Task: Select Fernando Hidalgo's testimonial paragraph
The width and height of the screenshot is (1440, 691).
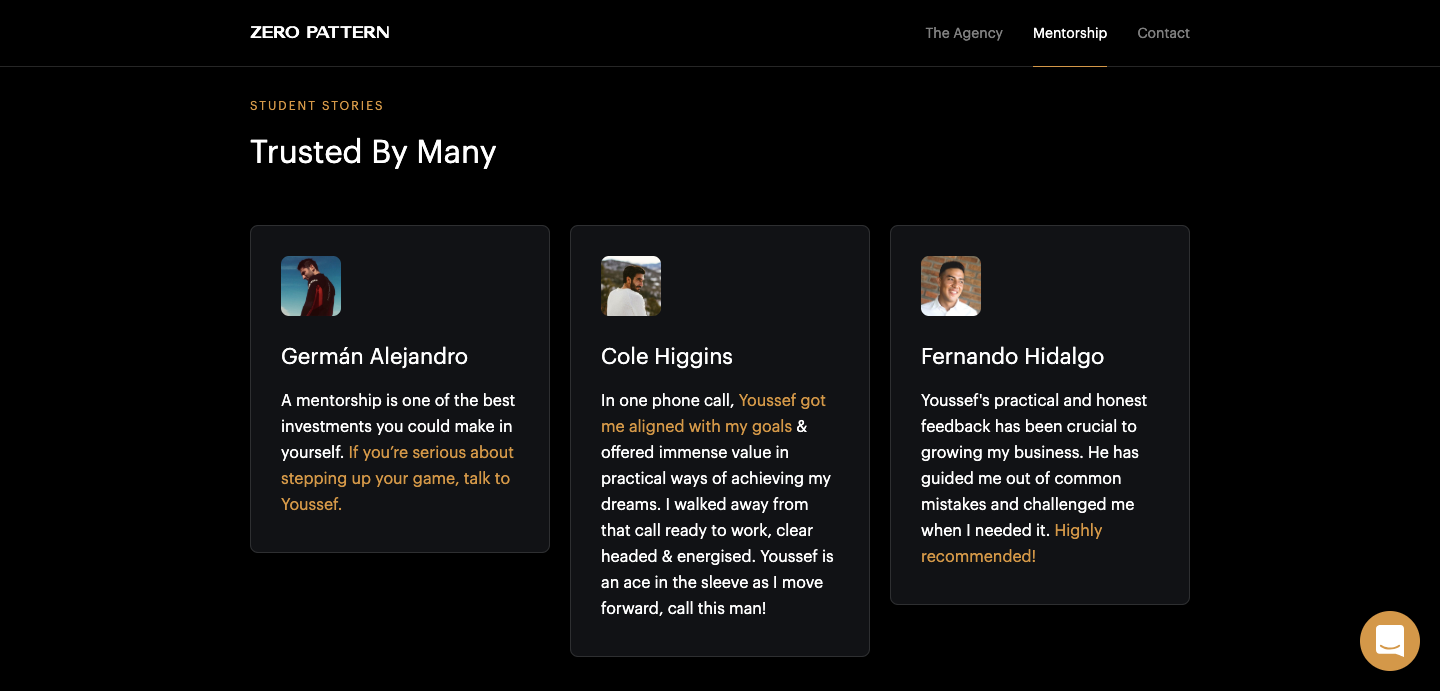Action: tap(1035, 478)
